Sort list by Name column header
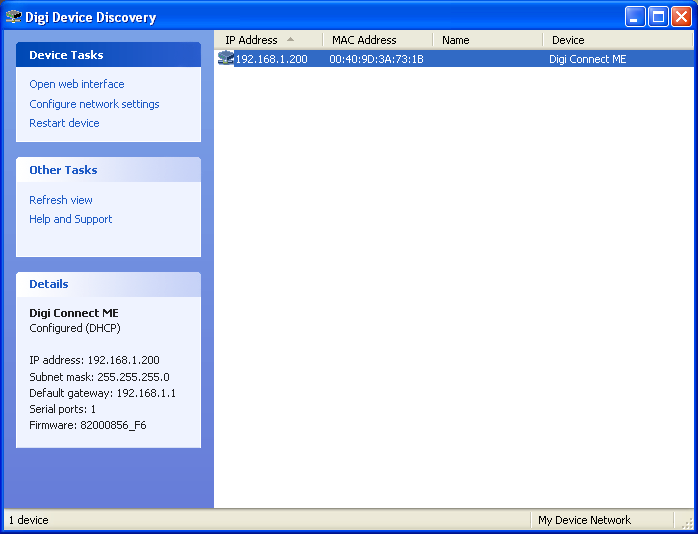The image size is (698, 534). [x=487, y=40]
